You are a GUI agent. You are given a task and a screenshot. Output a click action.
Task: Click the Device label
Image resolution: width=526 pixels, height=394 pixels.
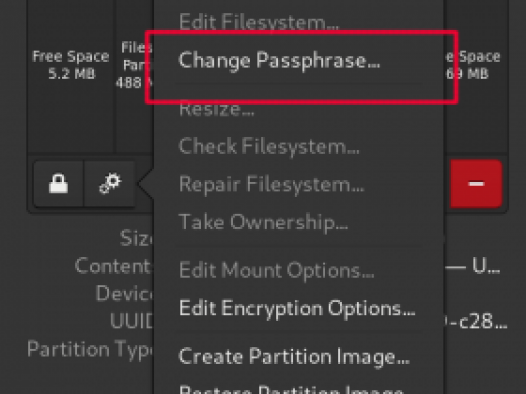(x=124, y=294)
